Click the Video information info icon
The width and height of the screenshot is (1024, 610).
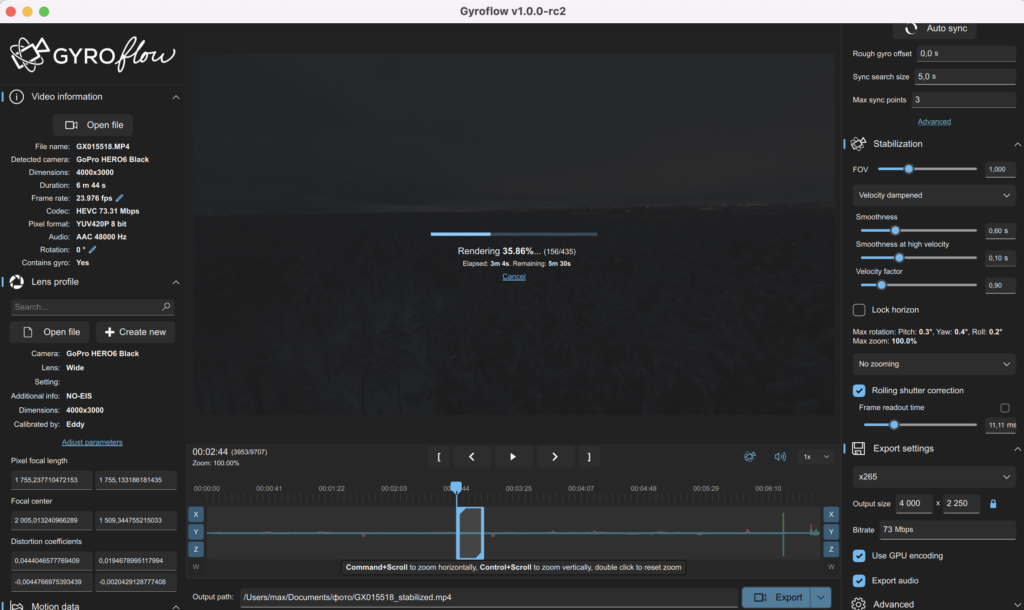16,97
